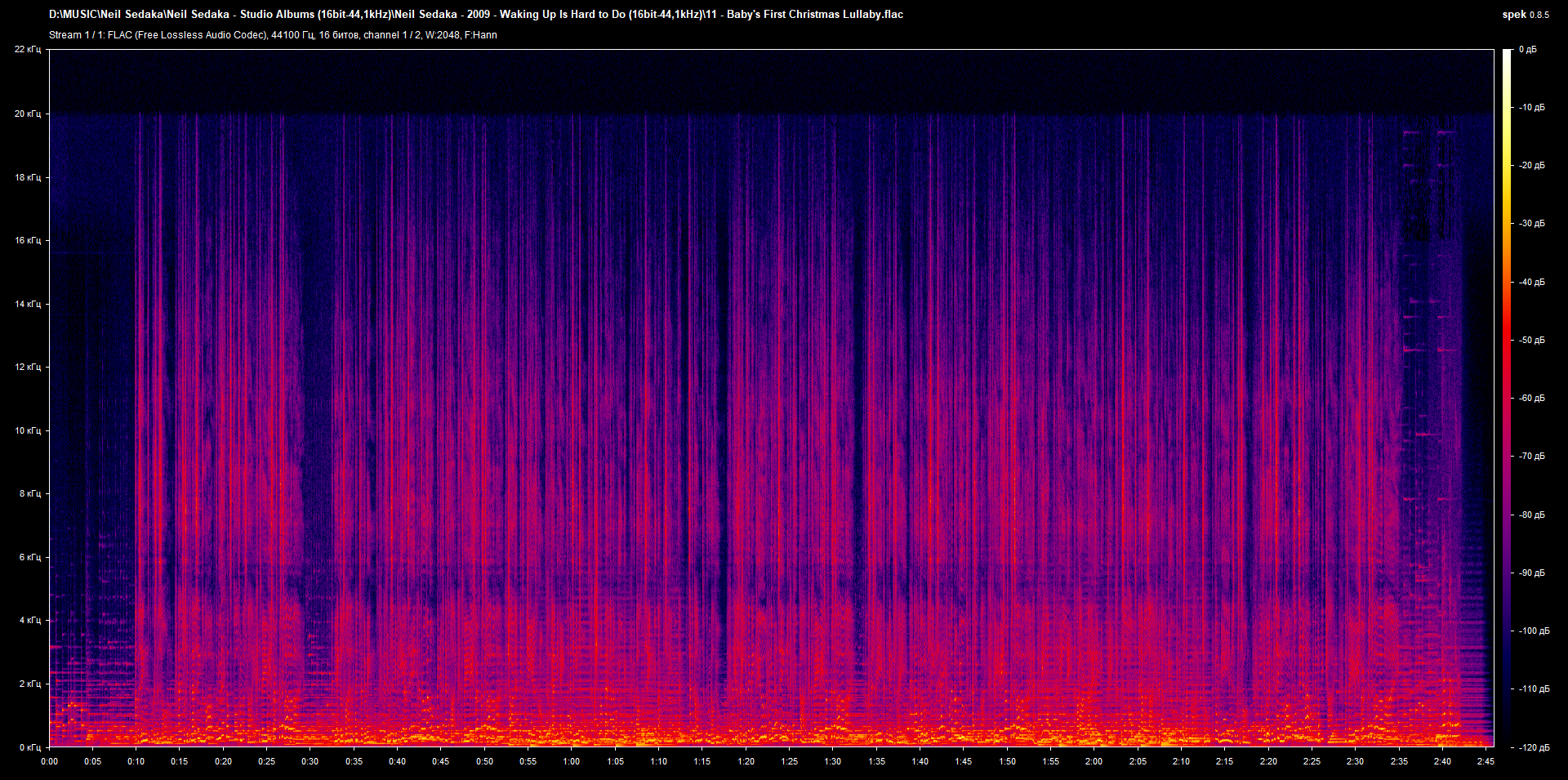The image size is (1568, 780).
Task: Select the '8 кГц' frequency axis label
Action: tap(30, 493)
